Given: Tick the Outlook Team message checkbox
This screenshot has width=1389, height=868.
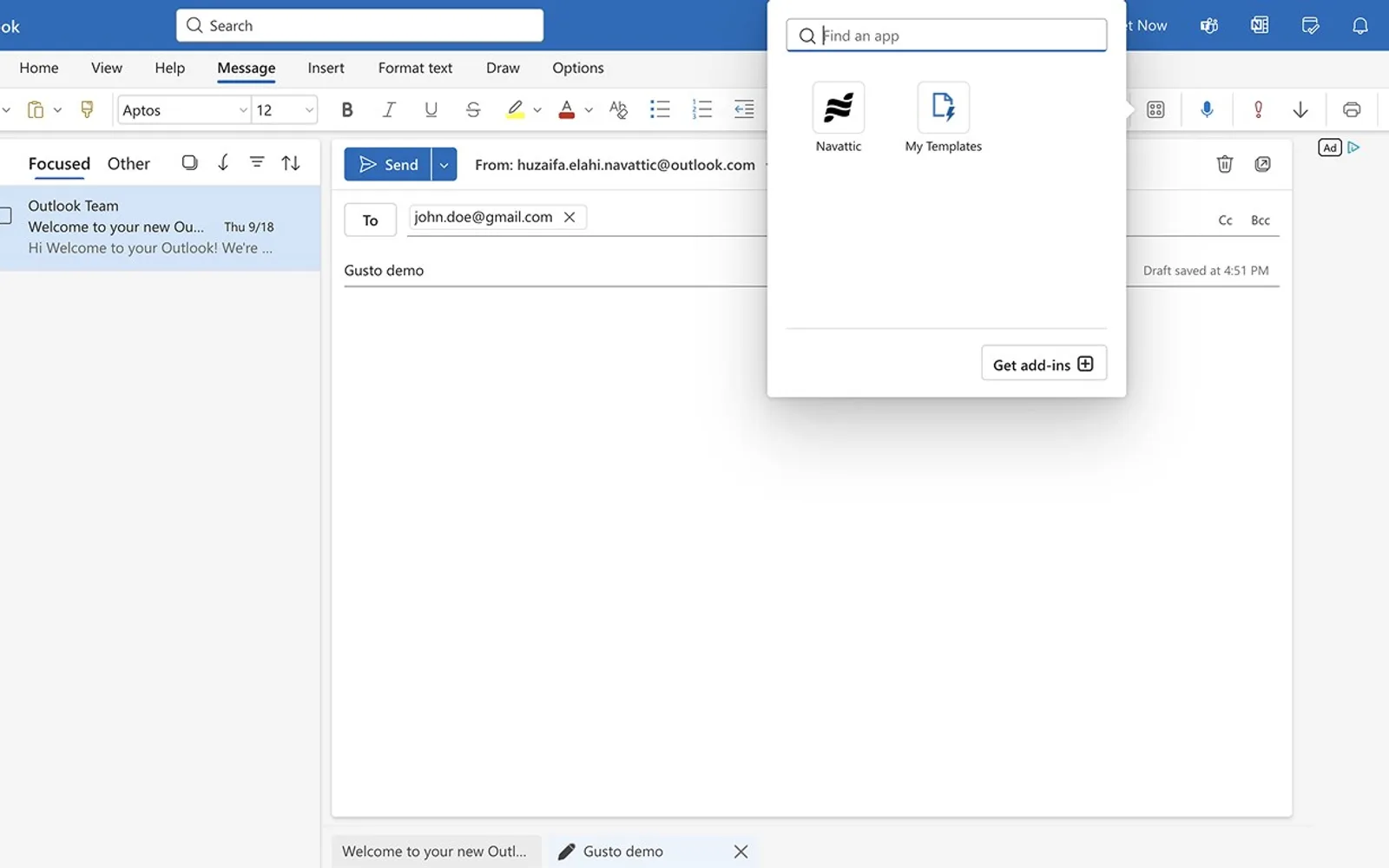Looking at the screenshot, I should [4, 216].
